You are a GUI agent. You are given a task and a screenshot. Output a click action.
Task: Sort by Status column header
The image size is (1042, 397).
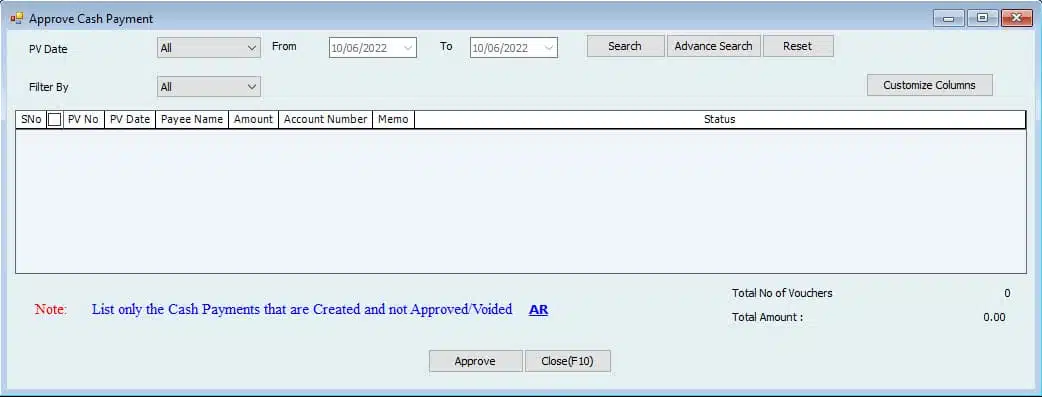coord(720,120)
